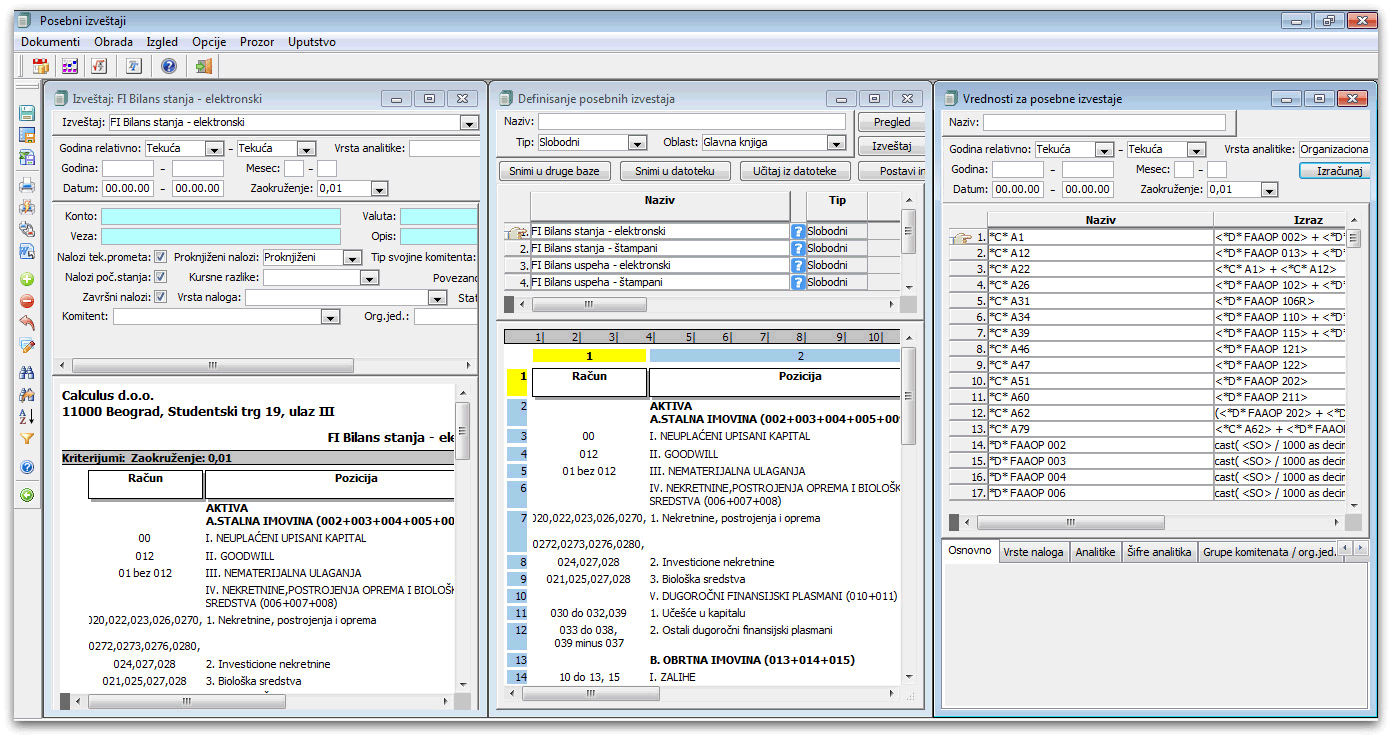
Task: Click the A-Z sort icon
Action: (x=27, y=415)
